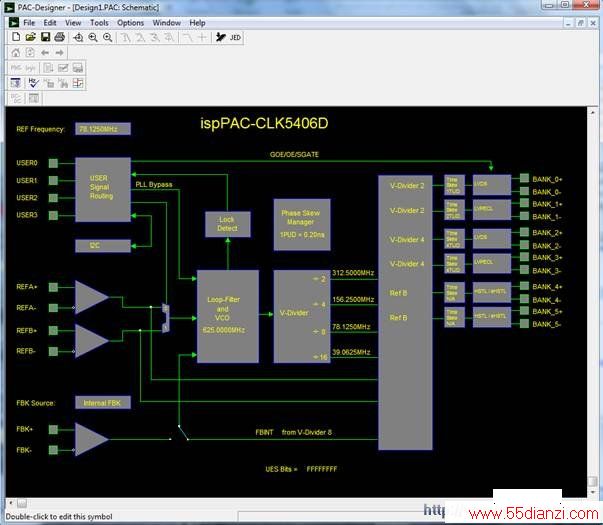Select the Lock Detect block
The image size is (603, 525).
pyautogui.click(x=227, y=224)
